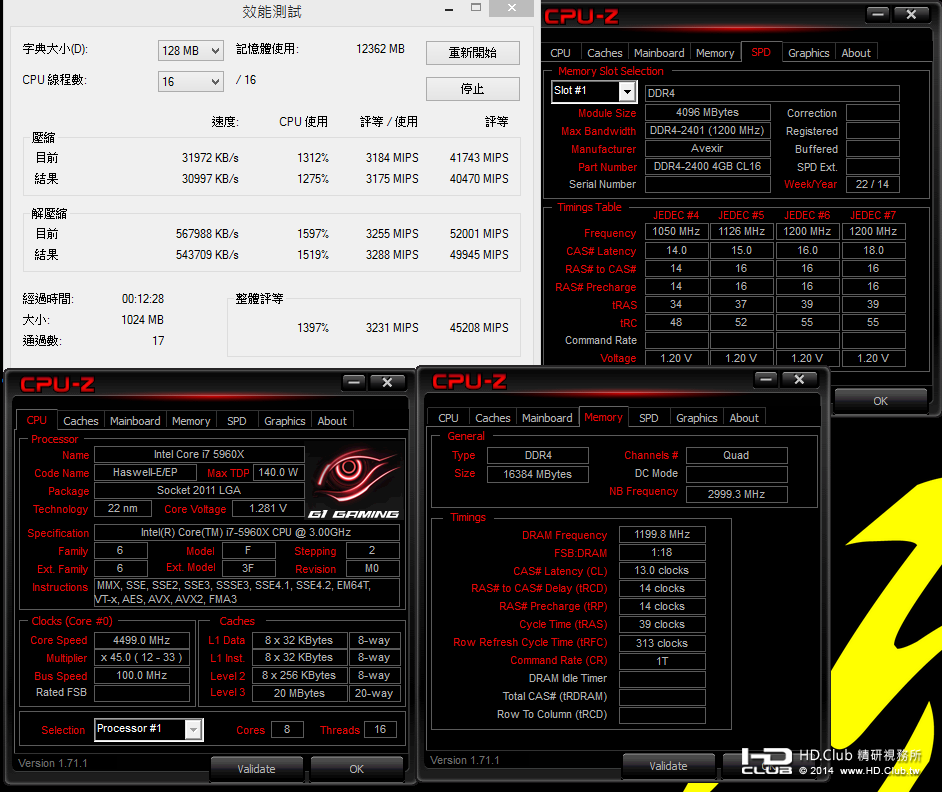Close the 效能測試 benchmark window
Viewport: 942px width, 792px height.
point(511,8)
